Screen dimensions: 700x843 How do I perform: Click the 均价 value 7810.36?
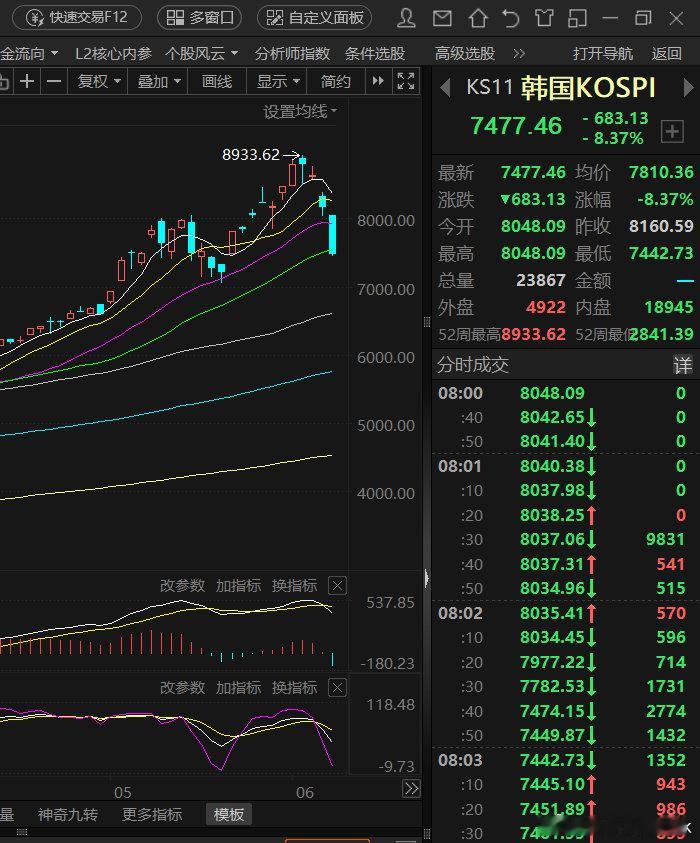coord(661,173)
